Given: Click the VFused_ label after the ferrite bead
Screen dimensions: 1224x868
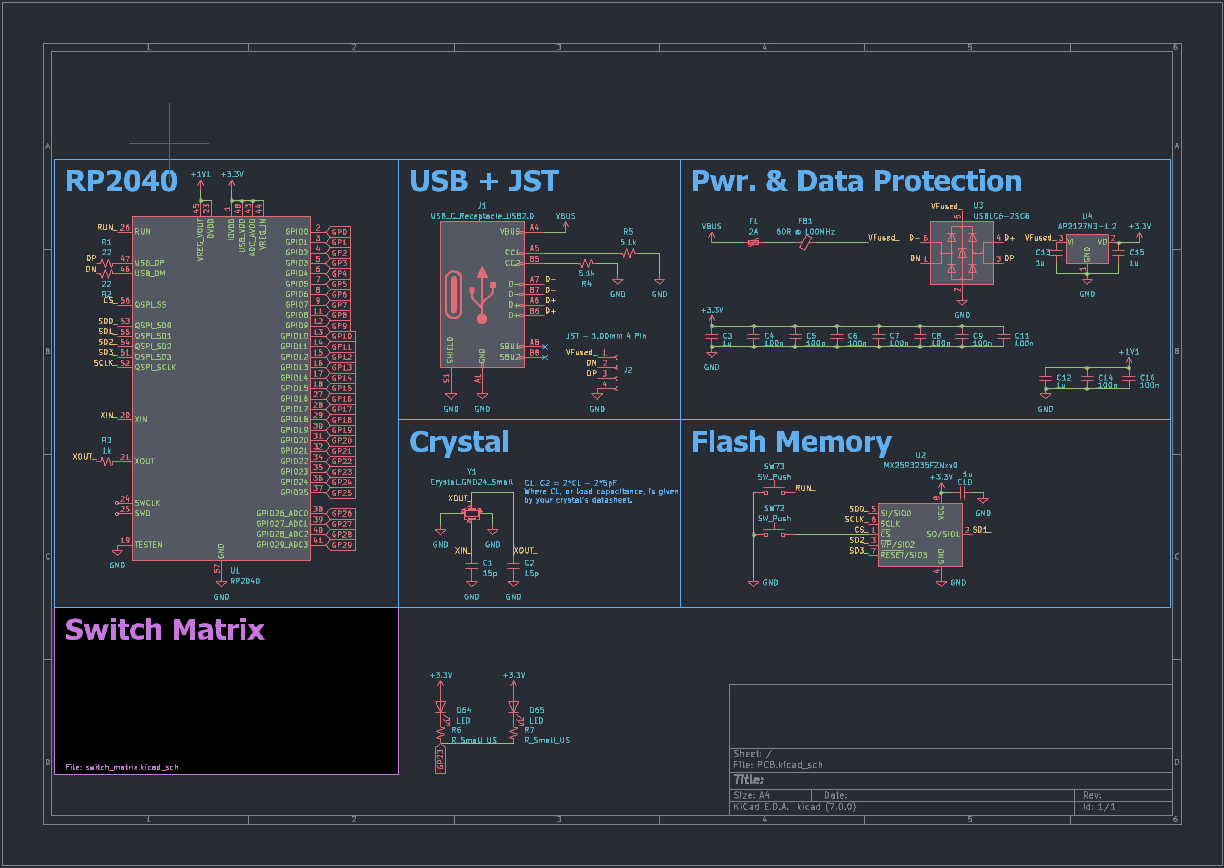Looking at the screenshot, I should click(x=883, y=238).
